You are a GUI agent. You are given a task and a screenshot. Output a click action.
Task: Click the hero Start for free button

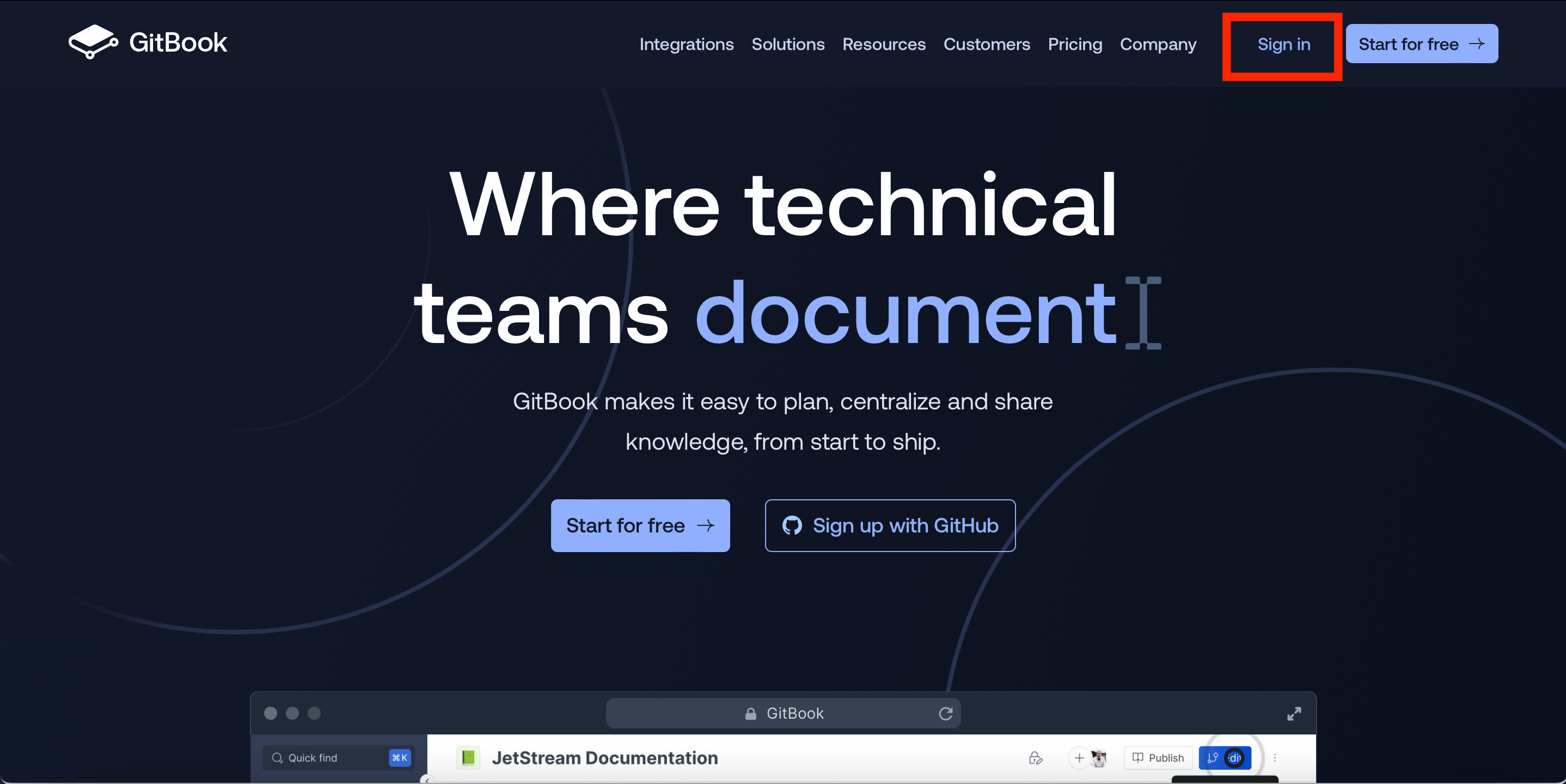pos(640,526)
